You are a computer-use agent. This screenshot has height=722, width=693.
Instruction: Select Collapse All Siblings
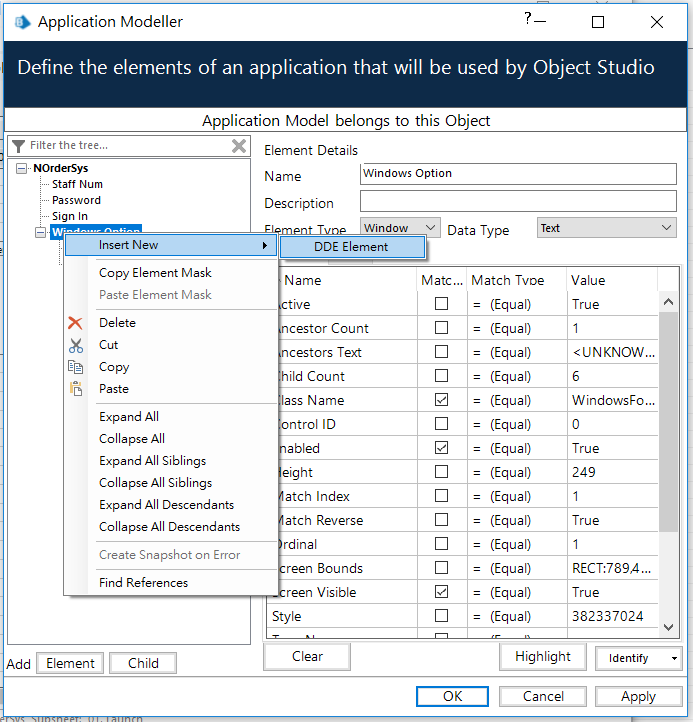tap(156, 483)
